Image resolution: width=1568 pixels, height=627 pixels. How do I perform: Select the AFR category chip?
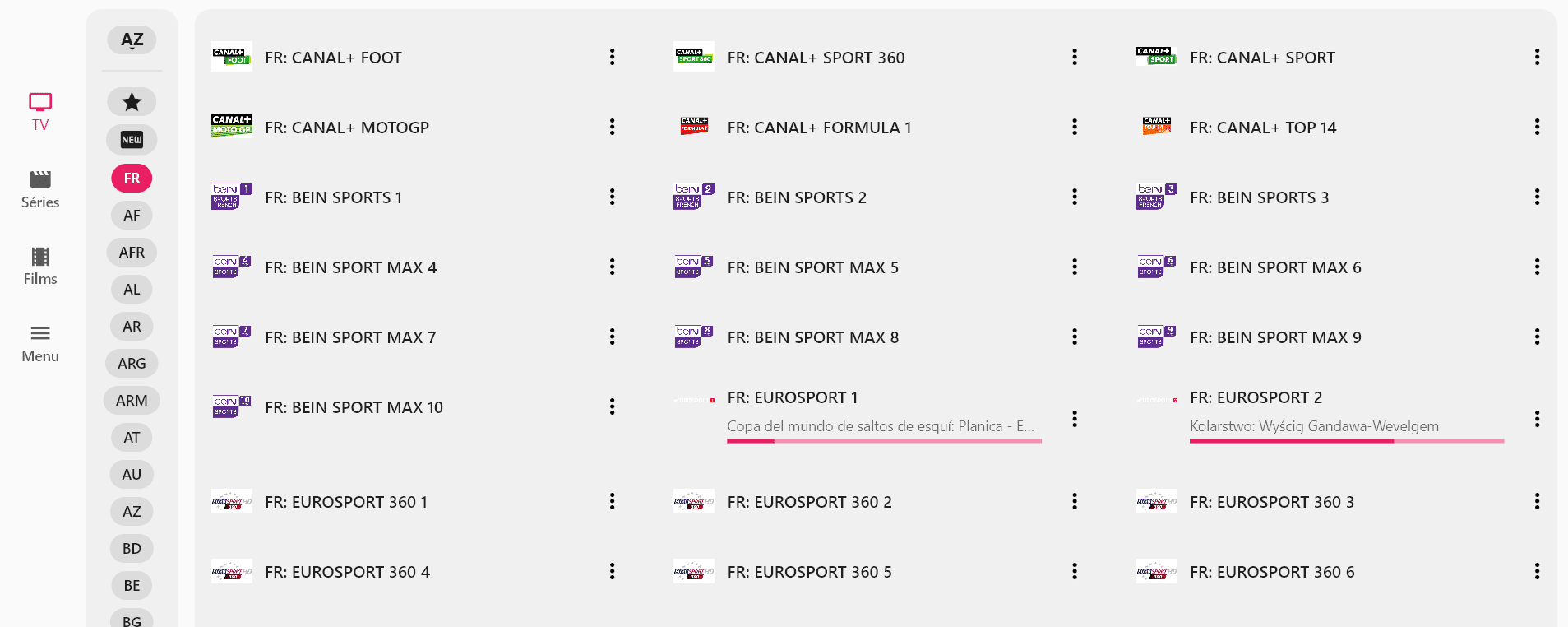132,253
